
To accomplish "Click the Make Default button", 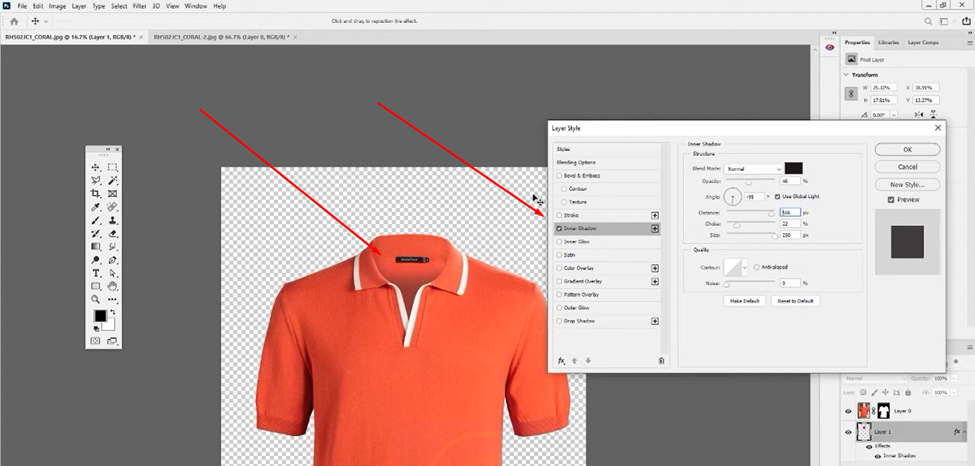I will [x=746, y=300].
